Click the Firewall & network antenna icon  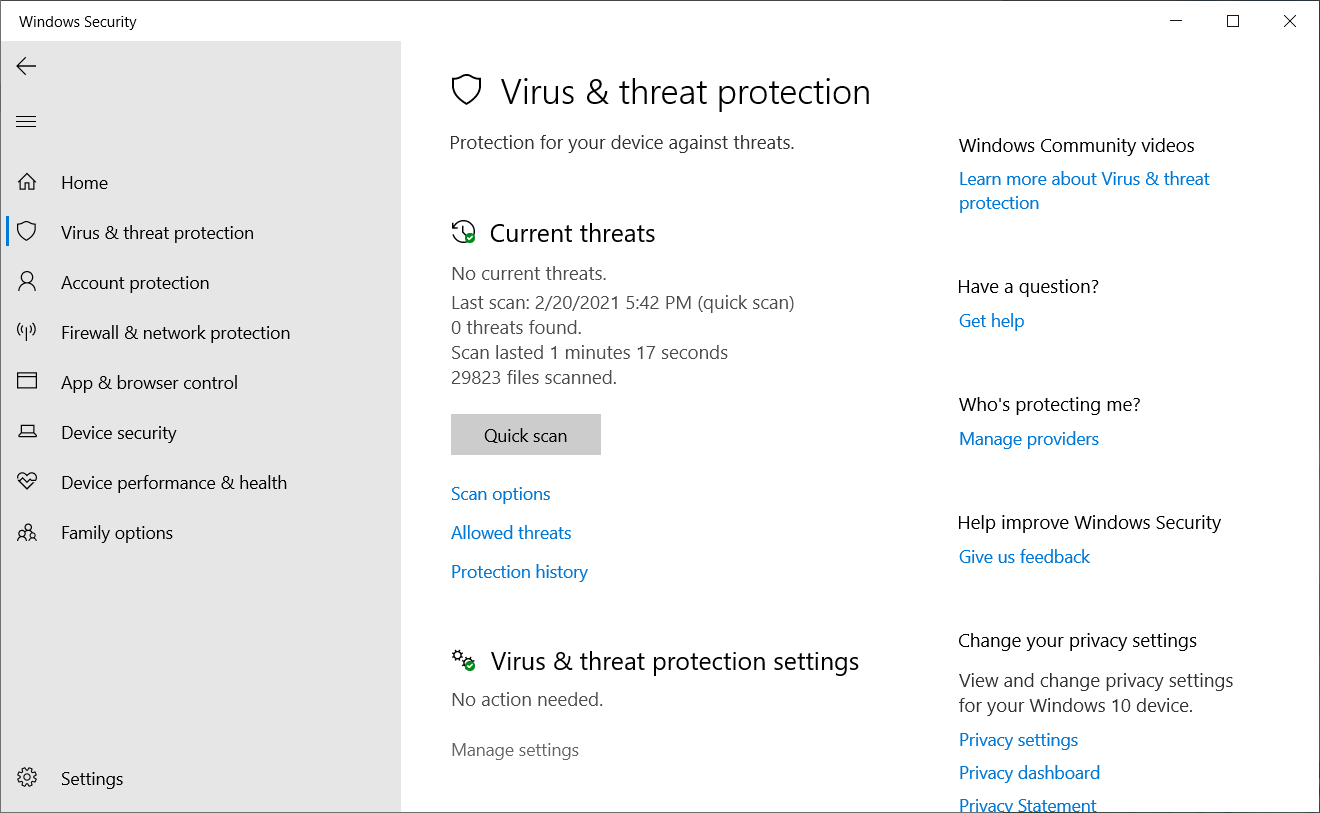coord(27,332)
